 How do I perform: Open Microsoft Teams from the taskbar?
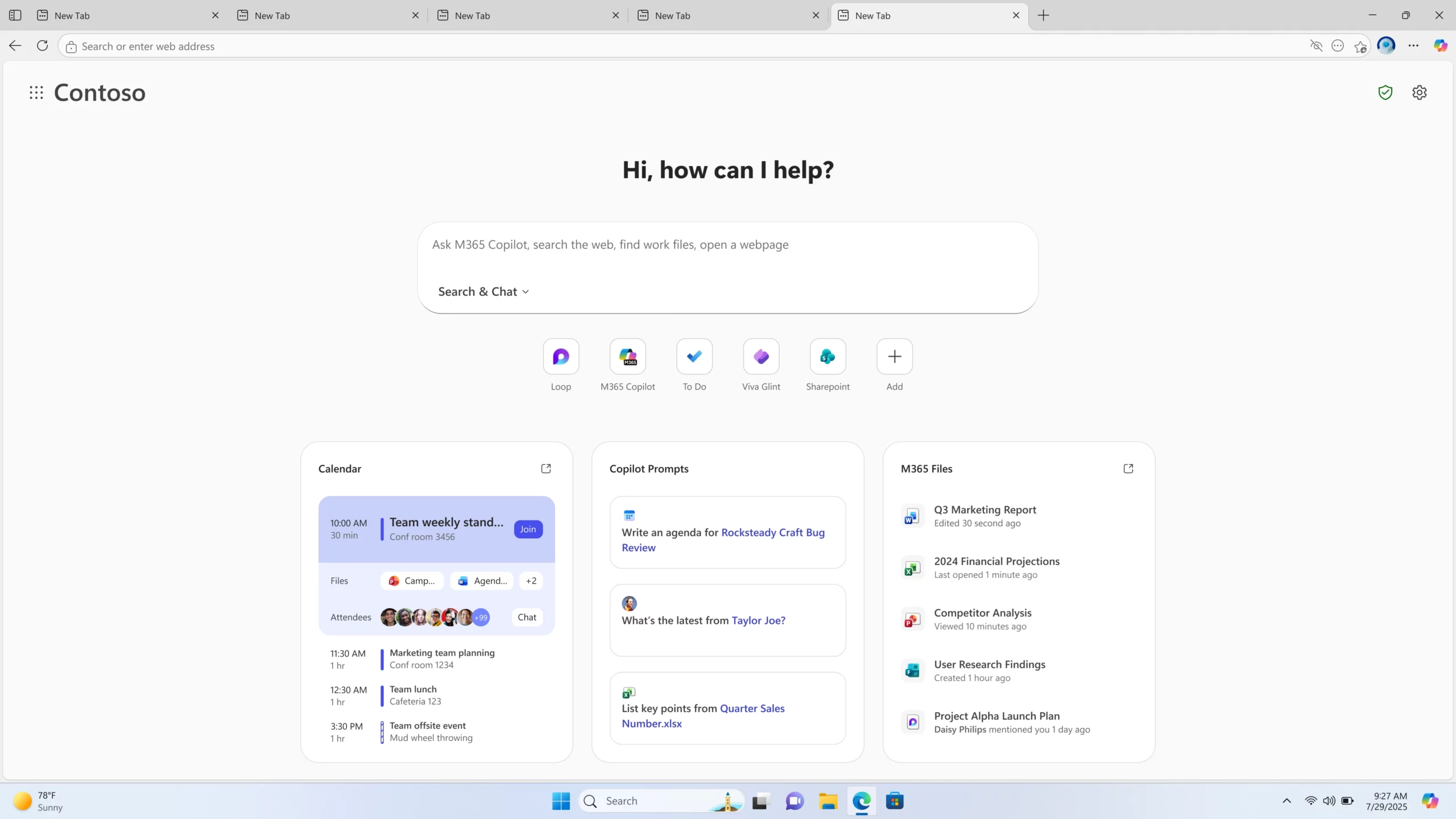(794, 801)
